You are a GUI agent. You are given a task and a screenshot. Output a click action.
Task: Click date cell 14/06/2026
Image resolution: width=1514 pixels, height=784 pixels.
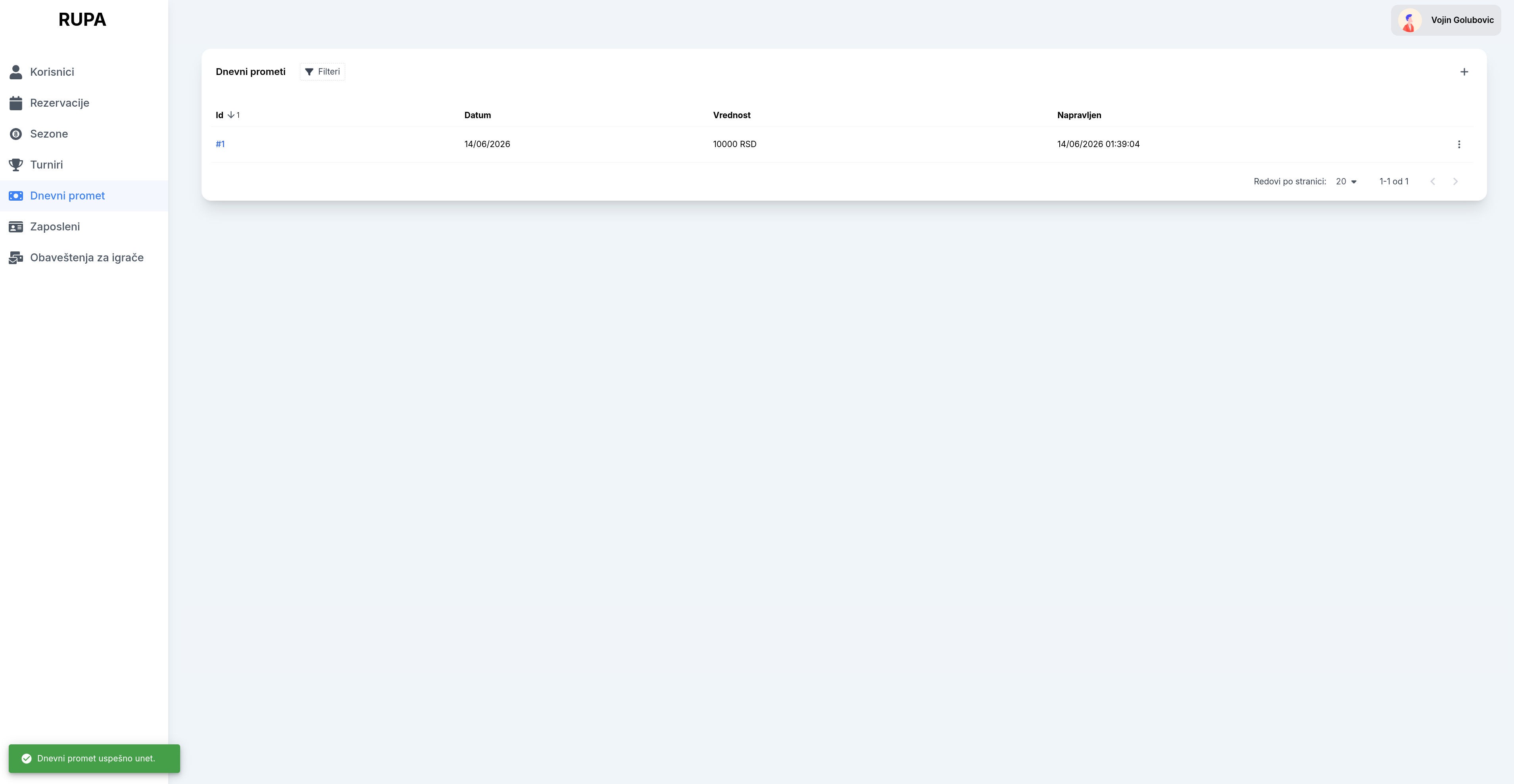tap(487, 144)
